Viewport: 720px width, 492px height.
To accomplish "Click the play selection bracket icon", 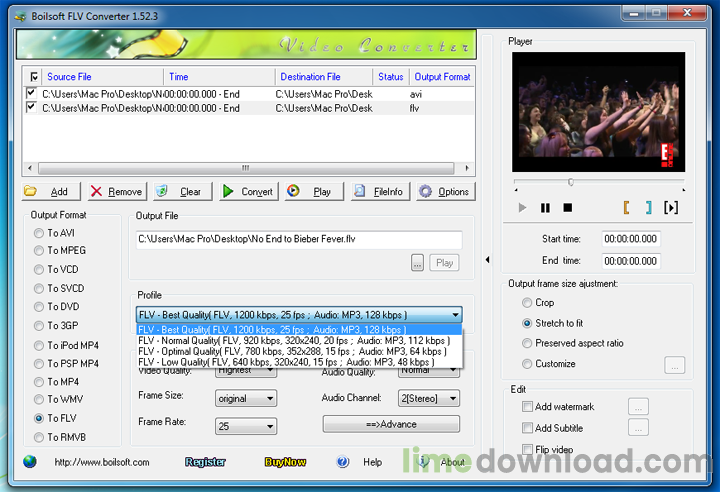I will click(x=671, y=208).
